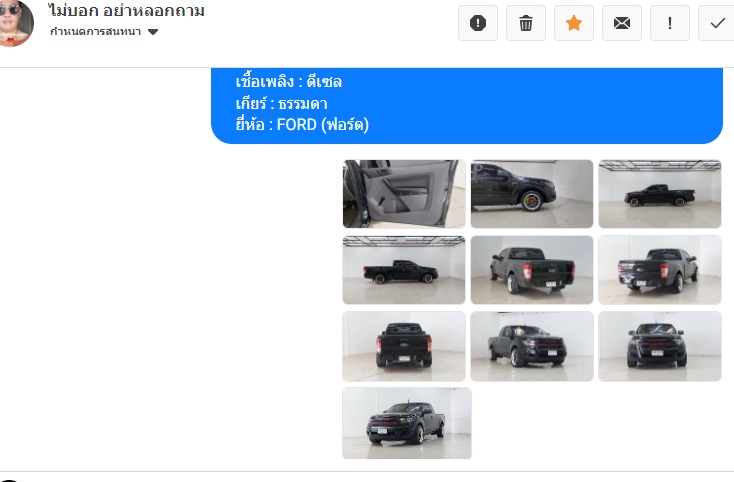Delete conversation with the trash icon

[x=526, y=23]
